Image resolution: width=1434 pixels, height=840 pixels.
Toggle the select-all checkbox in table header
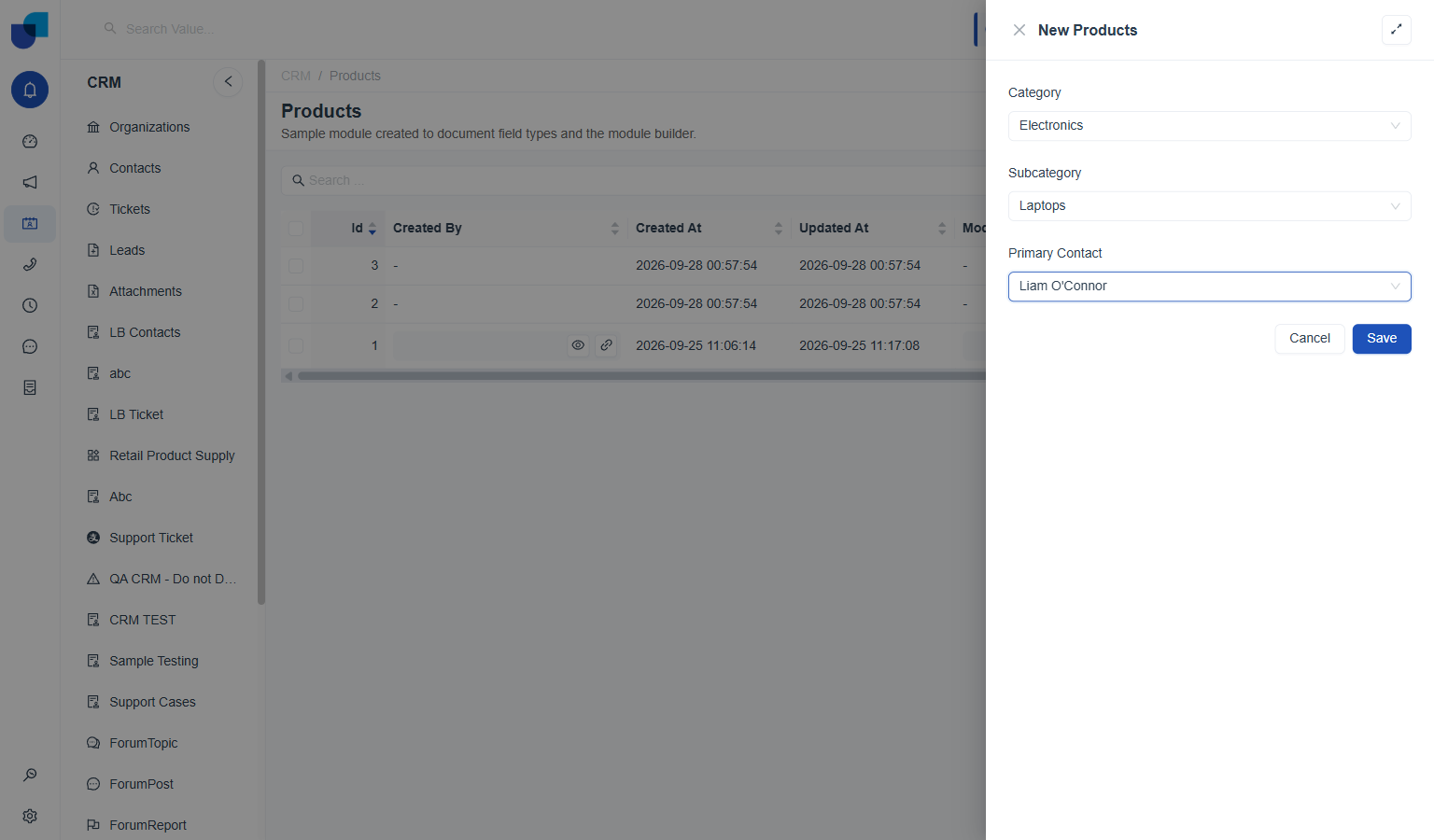click(x=296, y=229)
